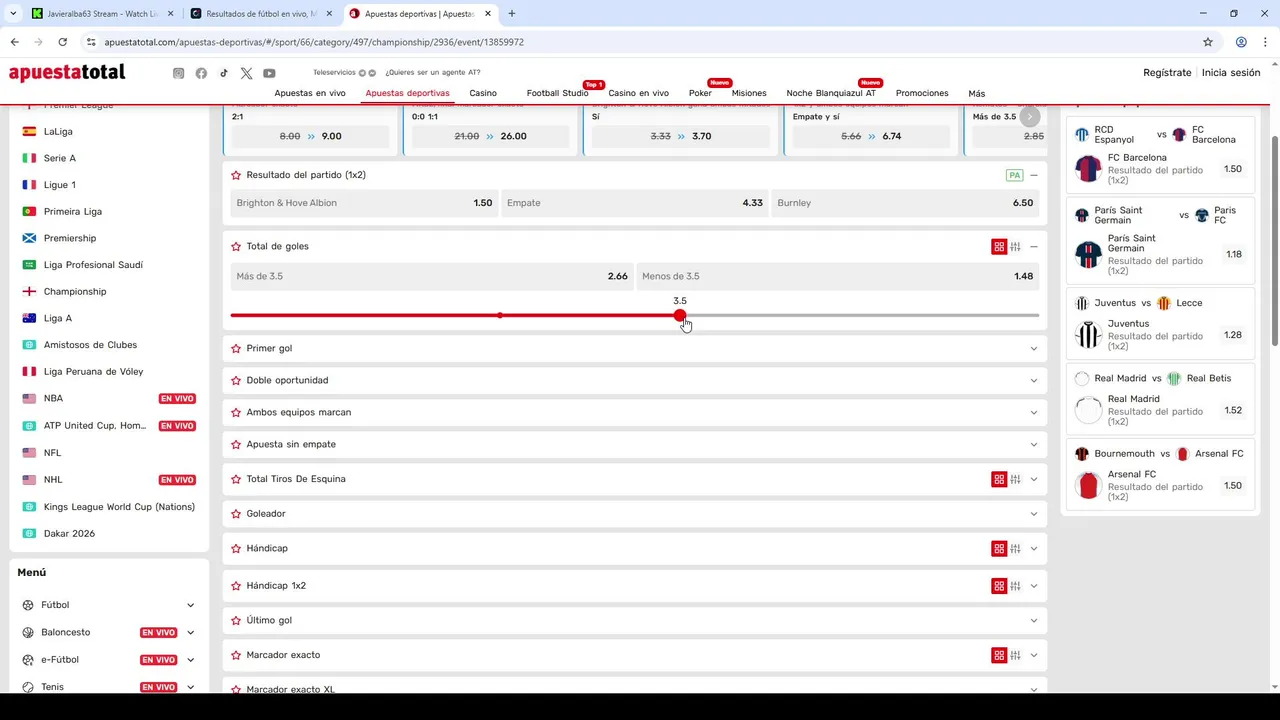The height and width of the screenshot is (720, 1280).
Task: Select NBA in the leagues sidebar
Action: [53, 398]
